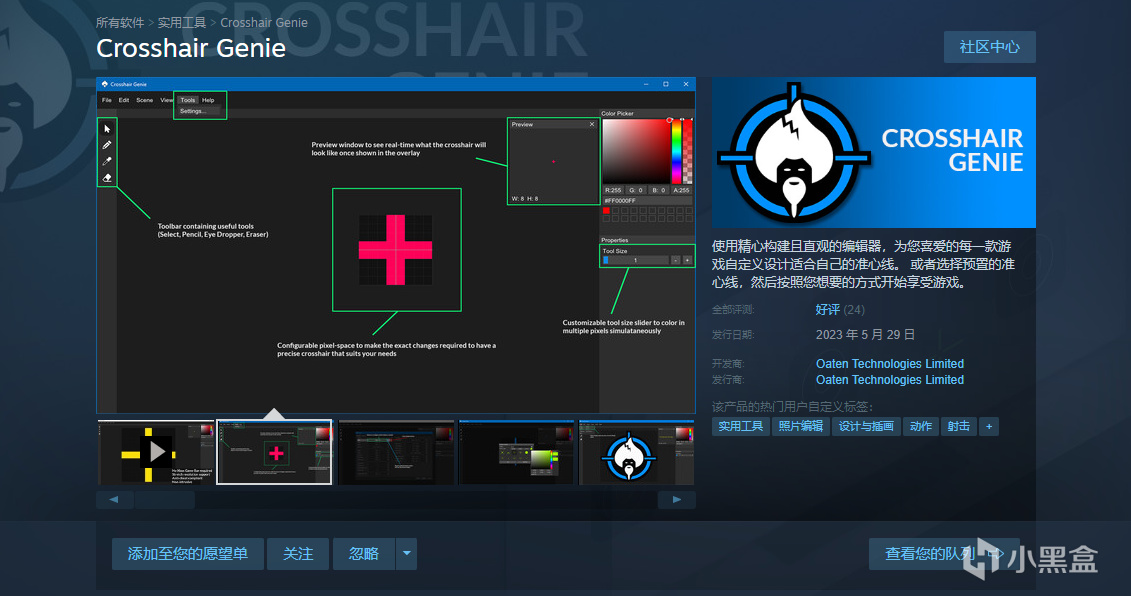This screenshot has width=1131, height=596.
Task: Select the Pencil tool in toolbar
Action: 107,145
